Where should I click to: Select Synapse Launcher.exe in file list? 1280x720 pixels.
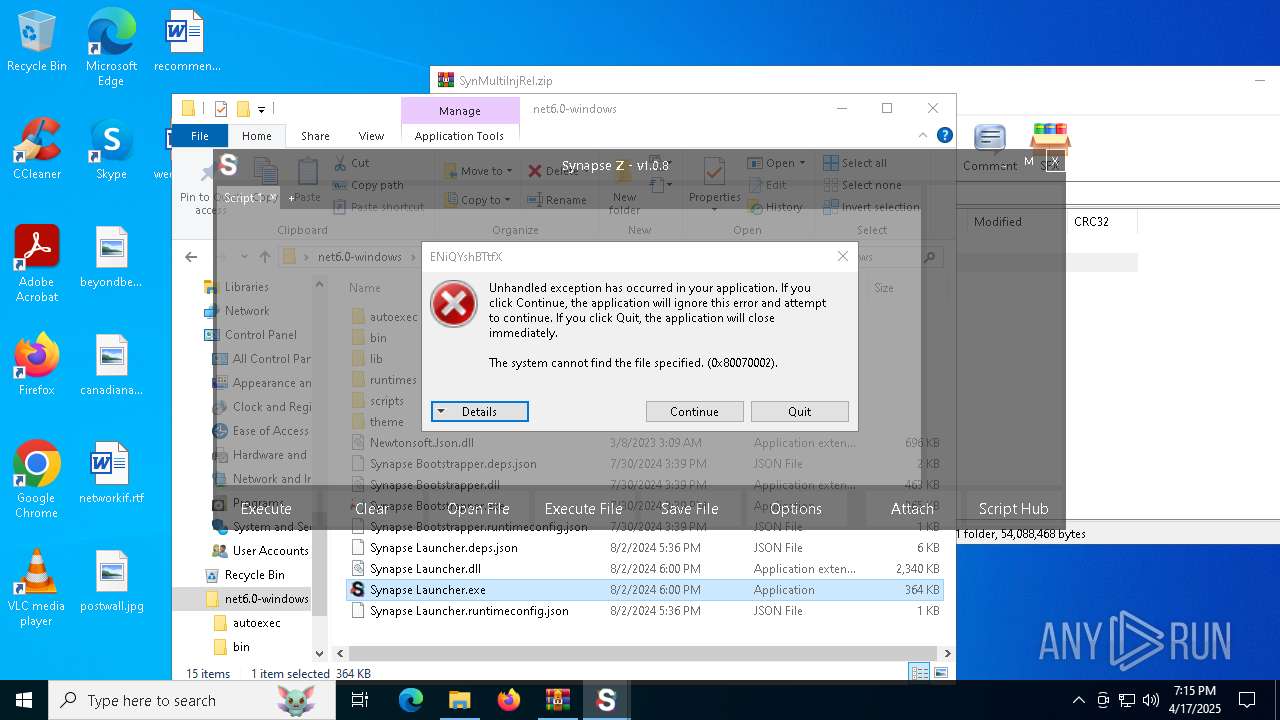pos(643,590)
